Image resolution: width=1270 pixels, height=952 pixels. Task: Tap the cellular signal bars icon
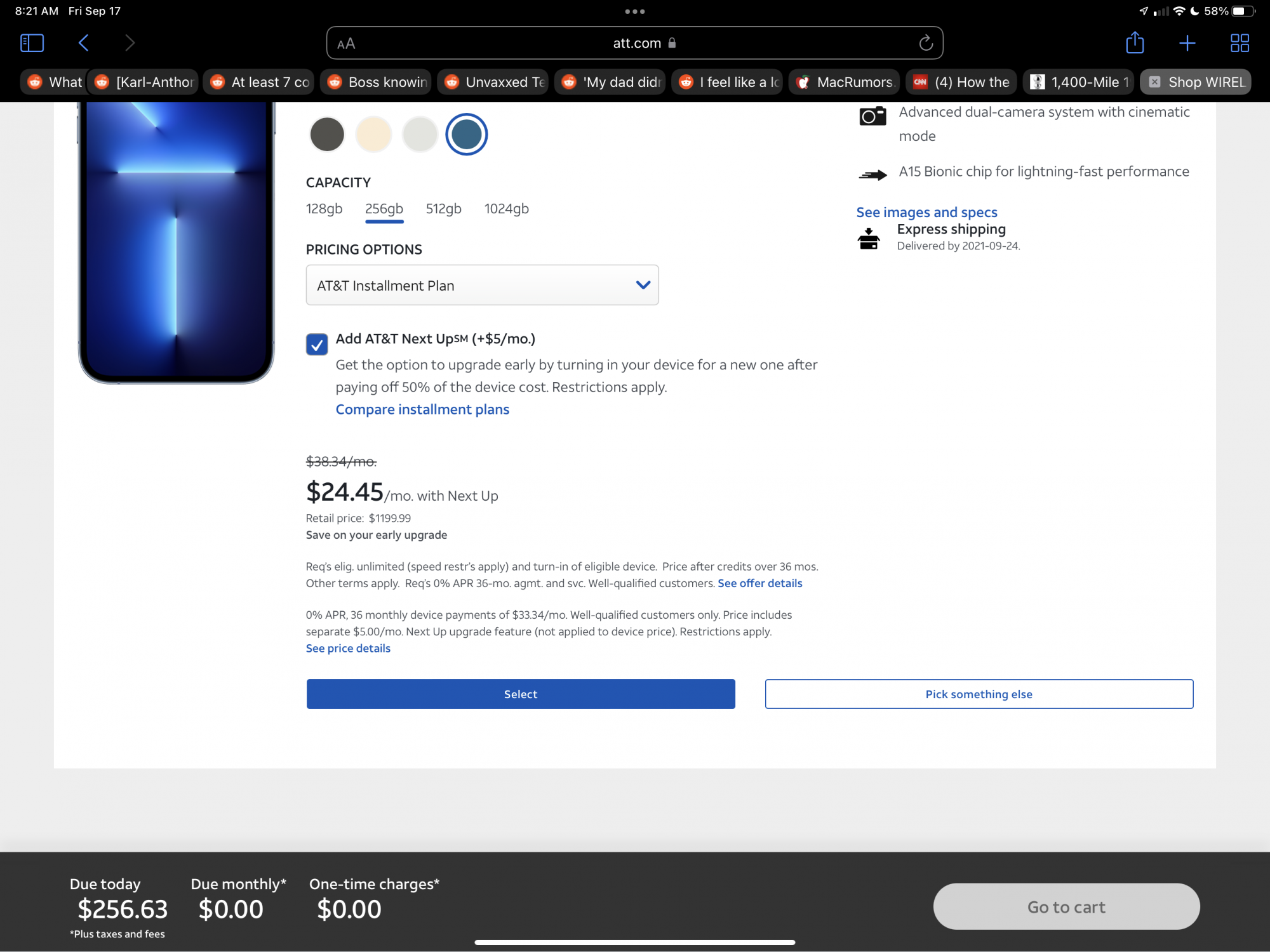tap(1161, 11)
